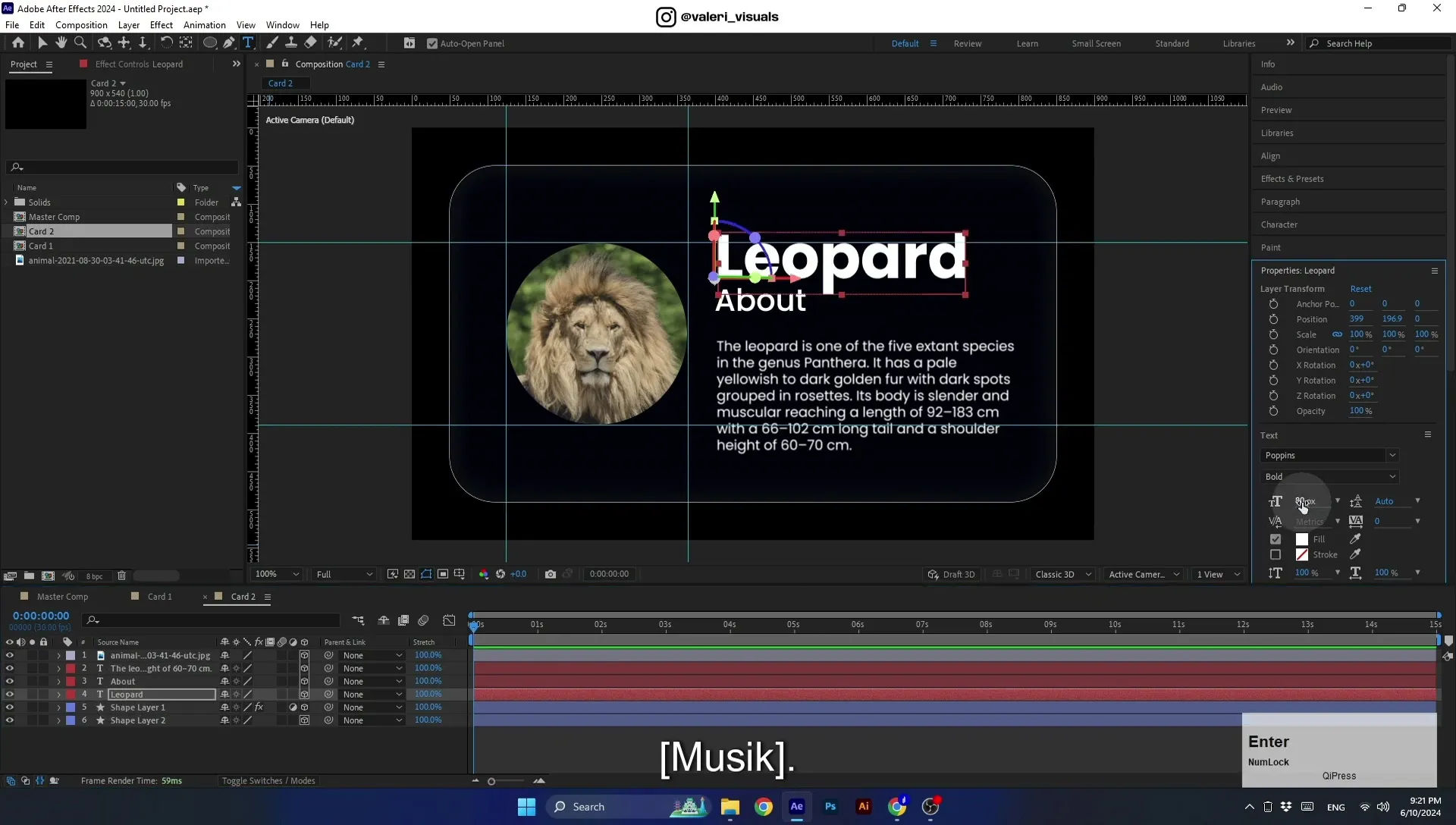Click Toggle Switches / Modes button

coord(268,781)
